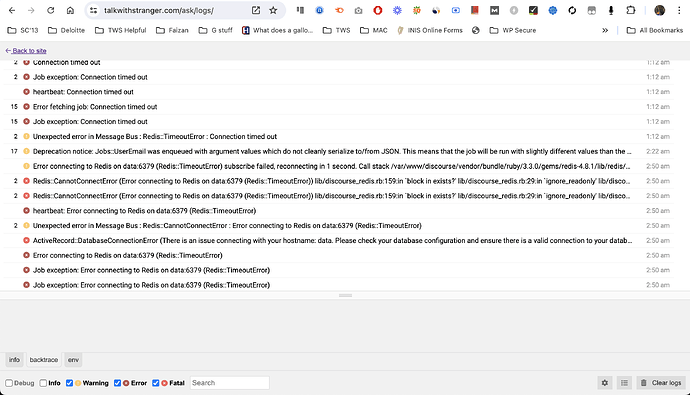Open the red book extension icon
The image size is (690, 395).
click(474, 10)
